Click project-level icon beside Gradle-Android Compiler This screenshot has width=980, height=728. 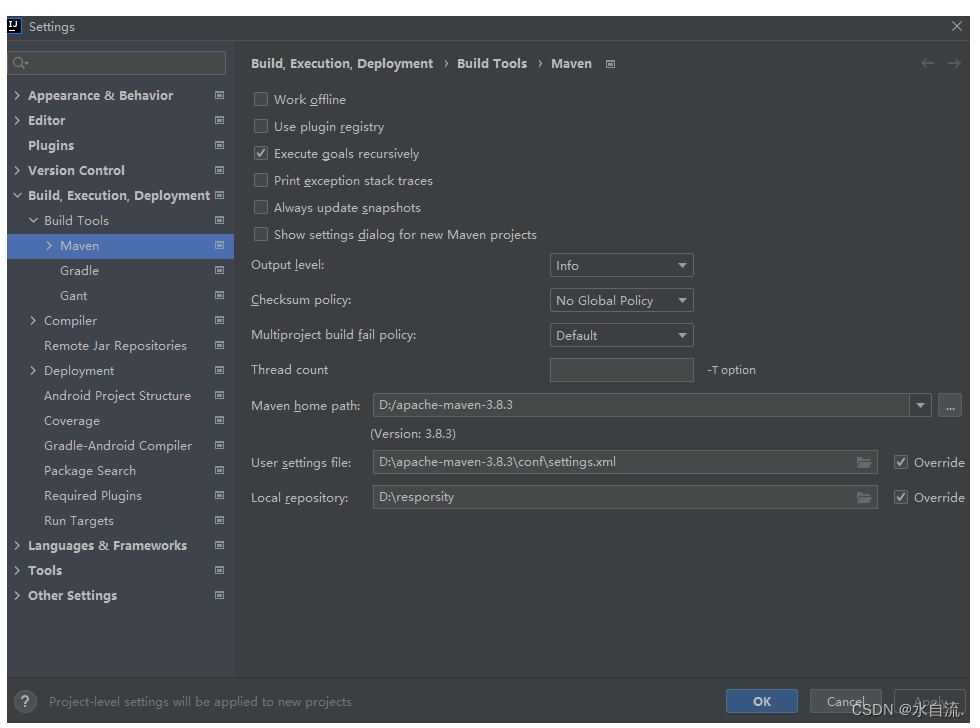(219, 445)
